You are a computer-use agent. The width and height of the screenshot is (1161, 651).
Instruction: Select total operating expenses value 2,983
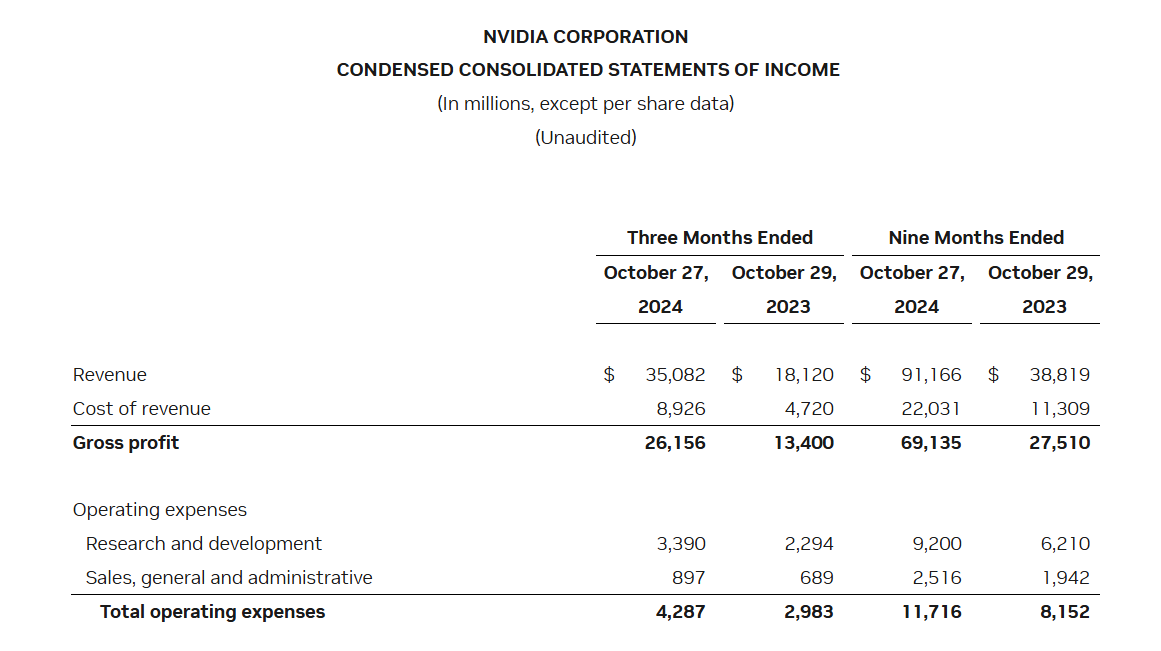pos(809,612)
